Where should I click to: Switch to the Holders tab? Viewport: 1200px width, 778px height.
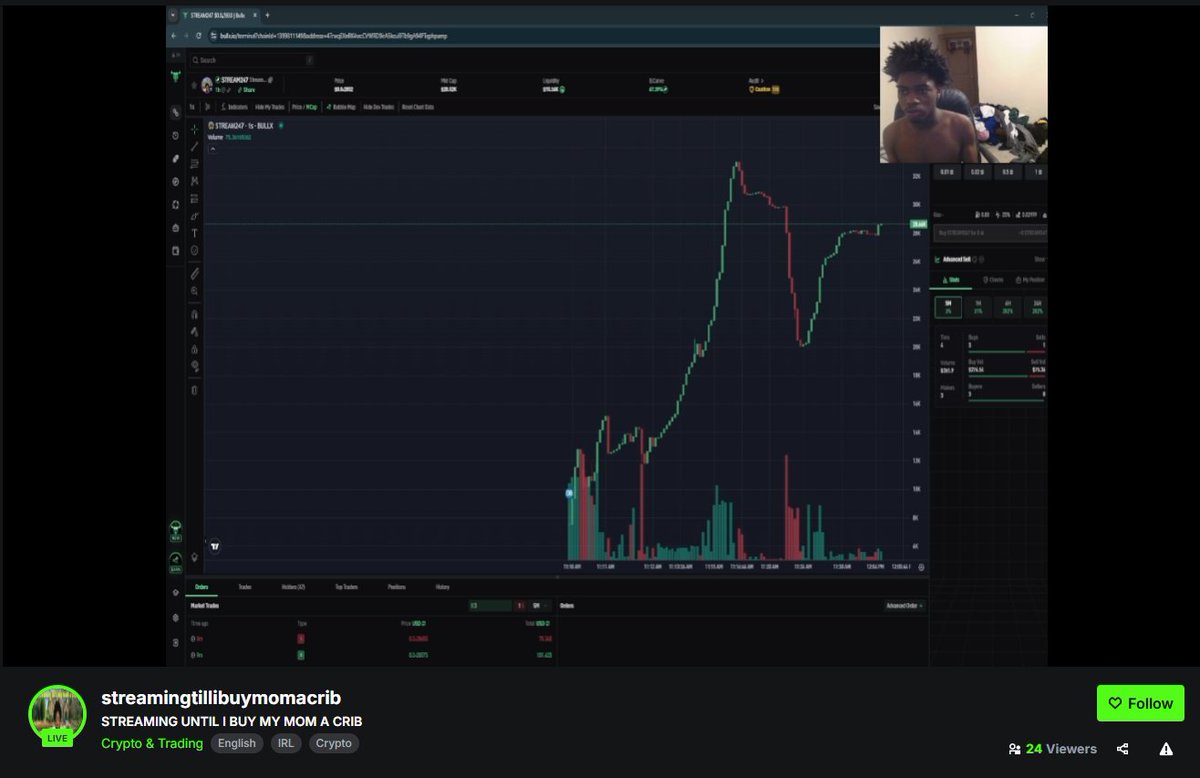tap(293, 587)
